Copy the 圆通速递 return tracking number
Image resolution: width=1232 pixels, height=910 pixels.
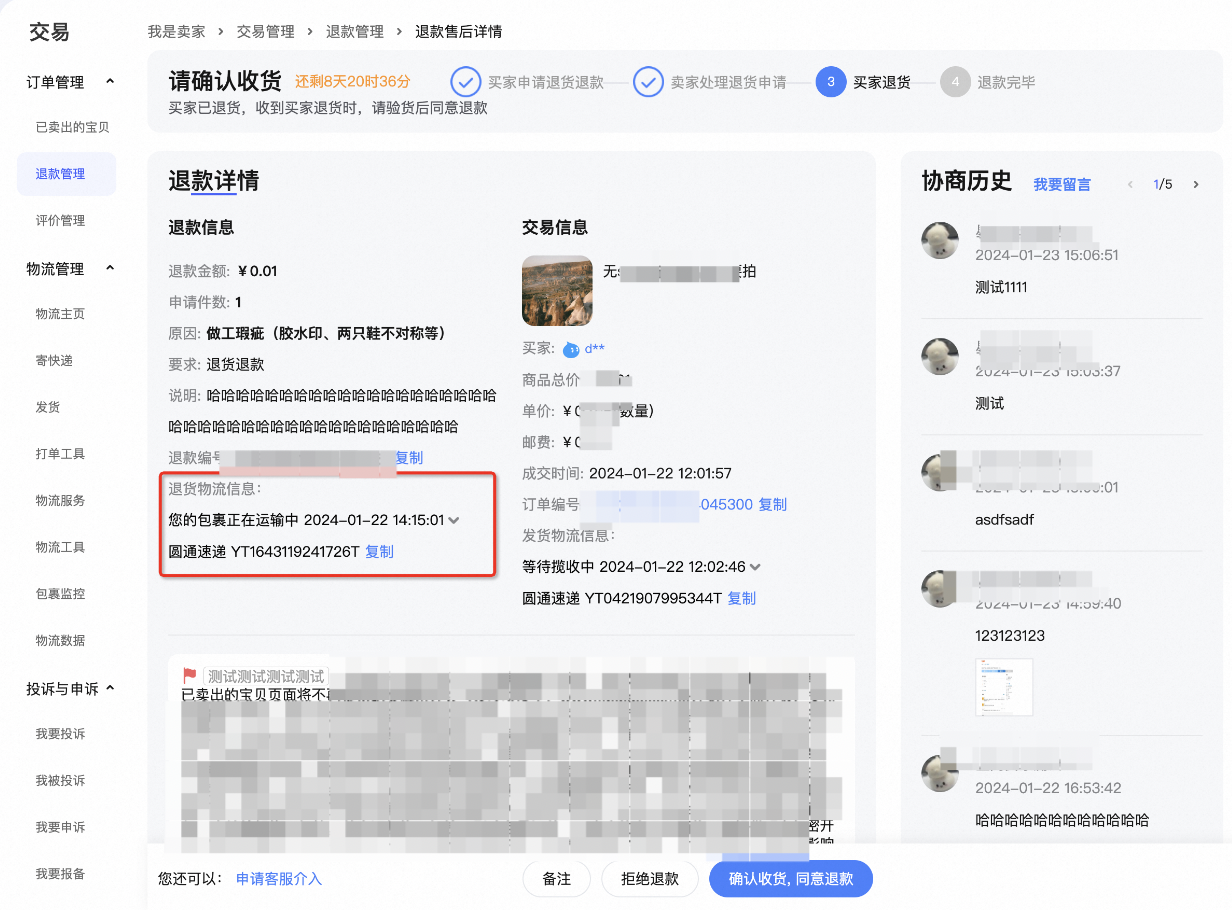tap(379, 551)
